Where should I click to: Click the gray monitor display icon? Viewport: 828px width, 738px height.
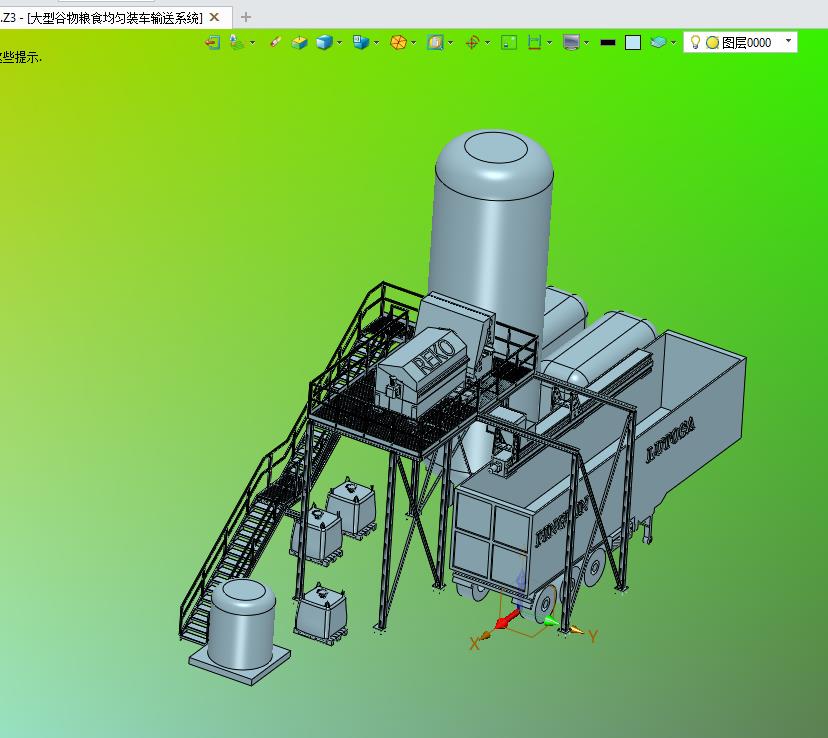coord(571,42)
